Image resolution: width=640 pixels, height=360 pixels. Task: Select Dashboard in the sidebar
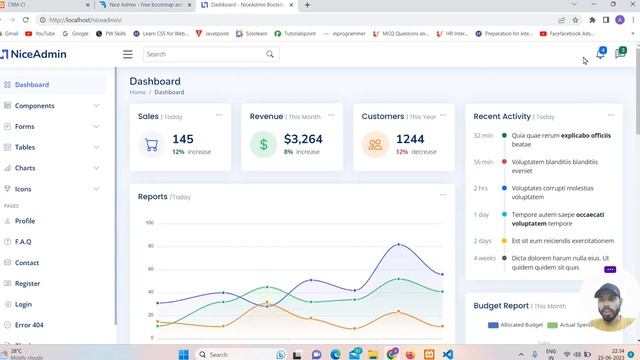53,85
